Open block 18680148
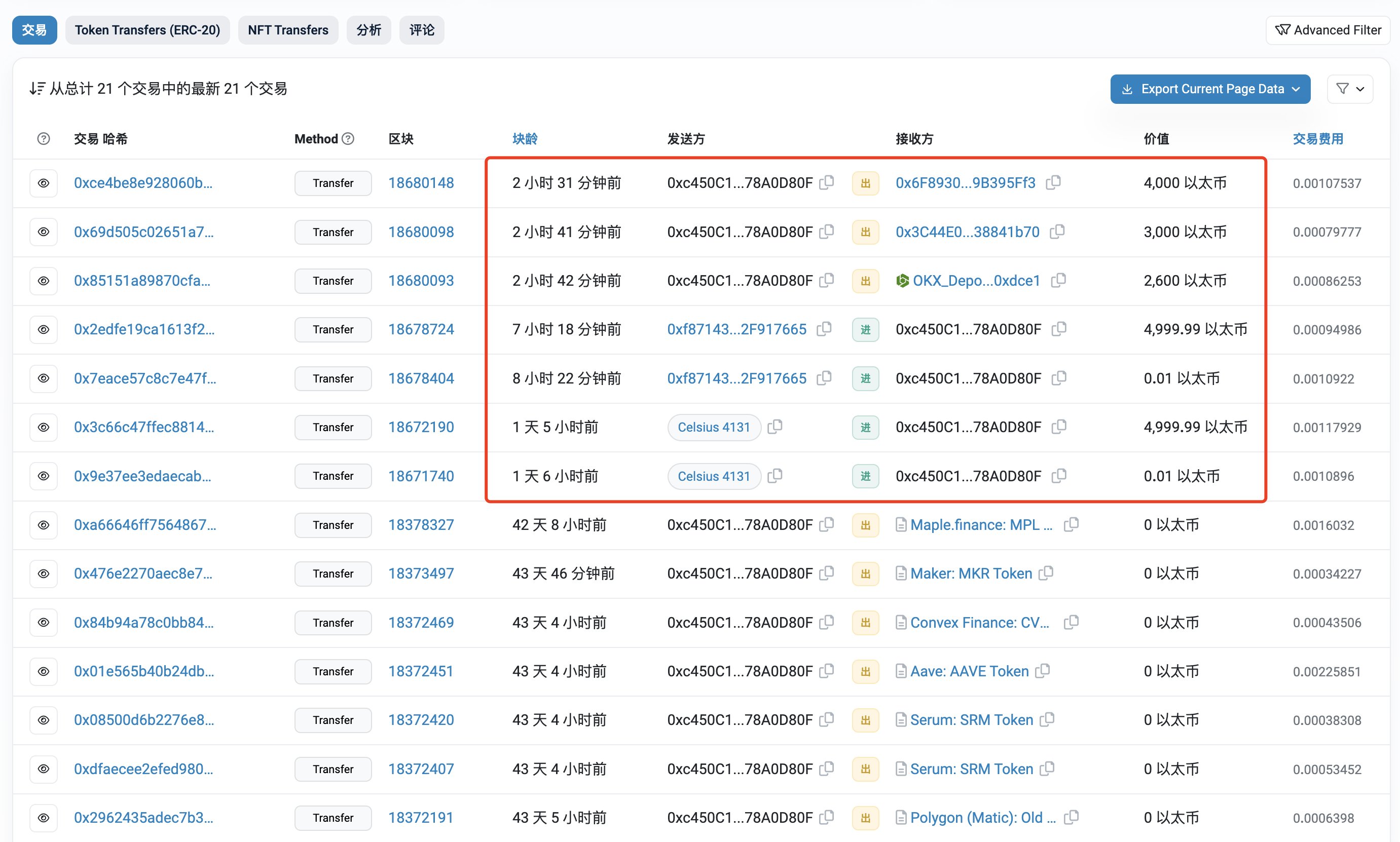Viewport: 1400px width, 842px height. (x=421, y=183)
